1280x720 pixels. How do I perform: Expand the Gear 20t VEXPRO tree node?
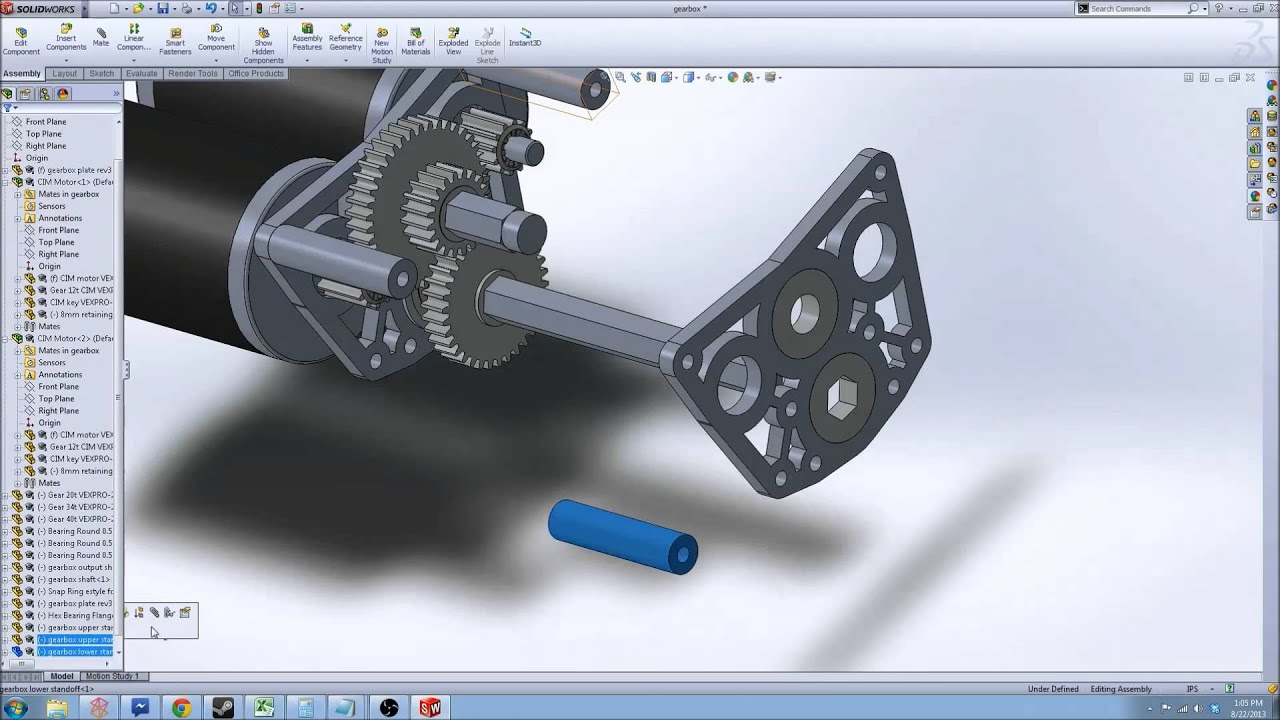pos(5,495)
